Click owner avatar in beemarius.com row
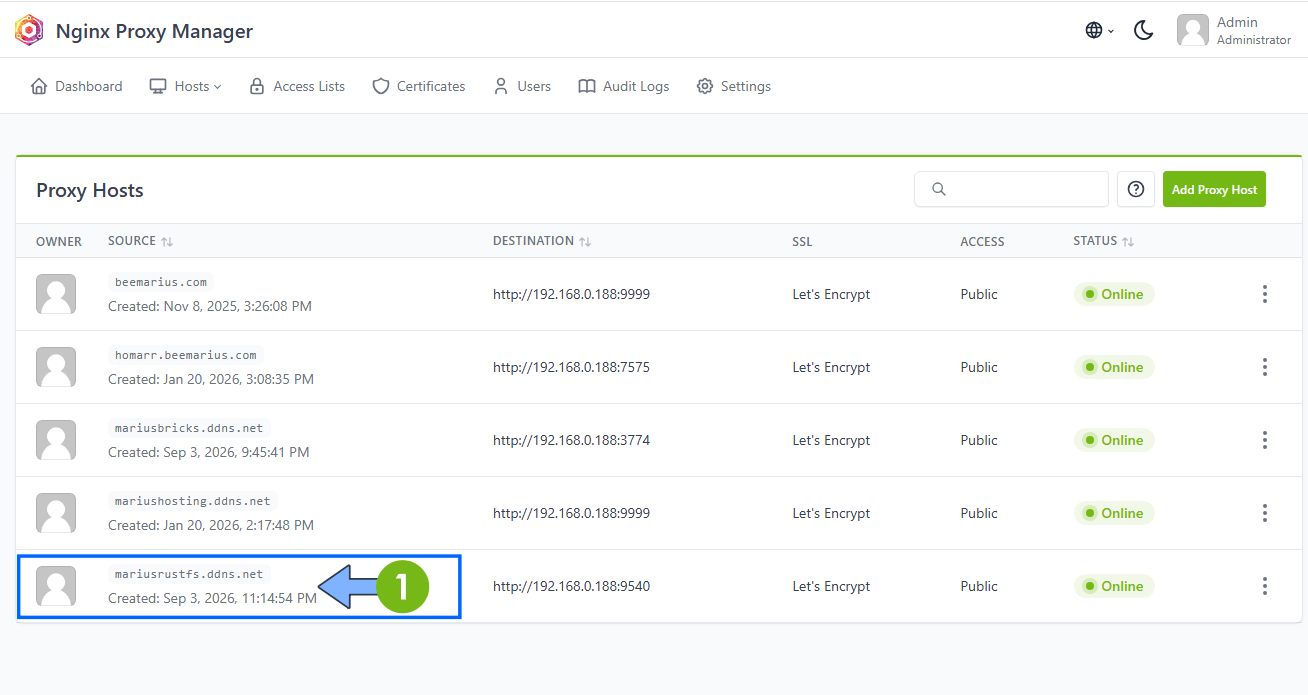The image size is (1308, 695). tap(56, 294)
